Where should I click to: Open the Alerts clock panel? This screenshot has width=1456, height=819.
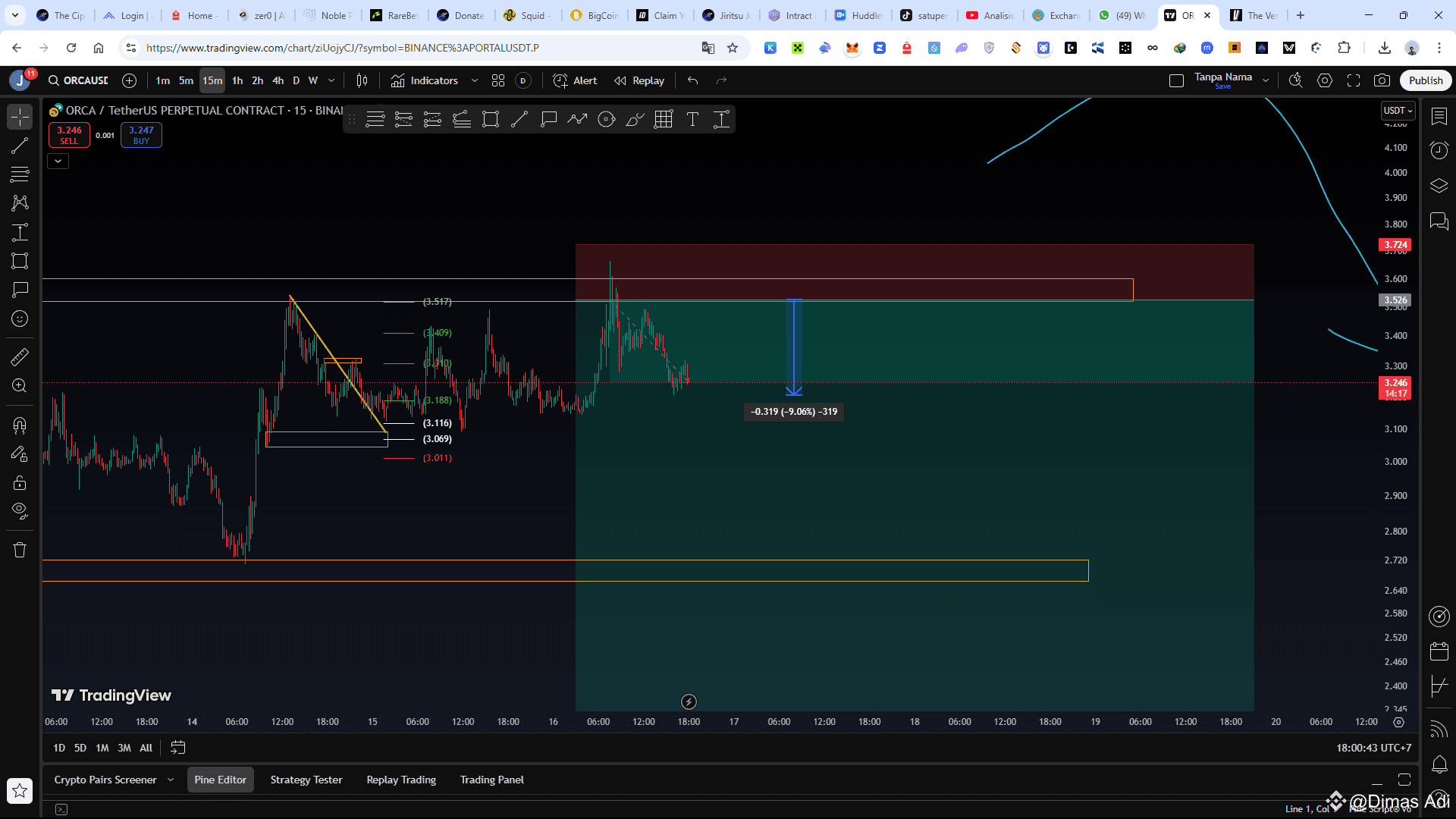[1439, 150]
